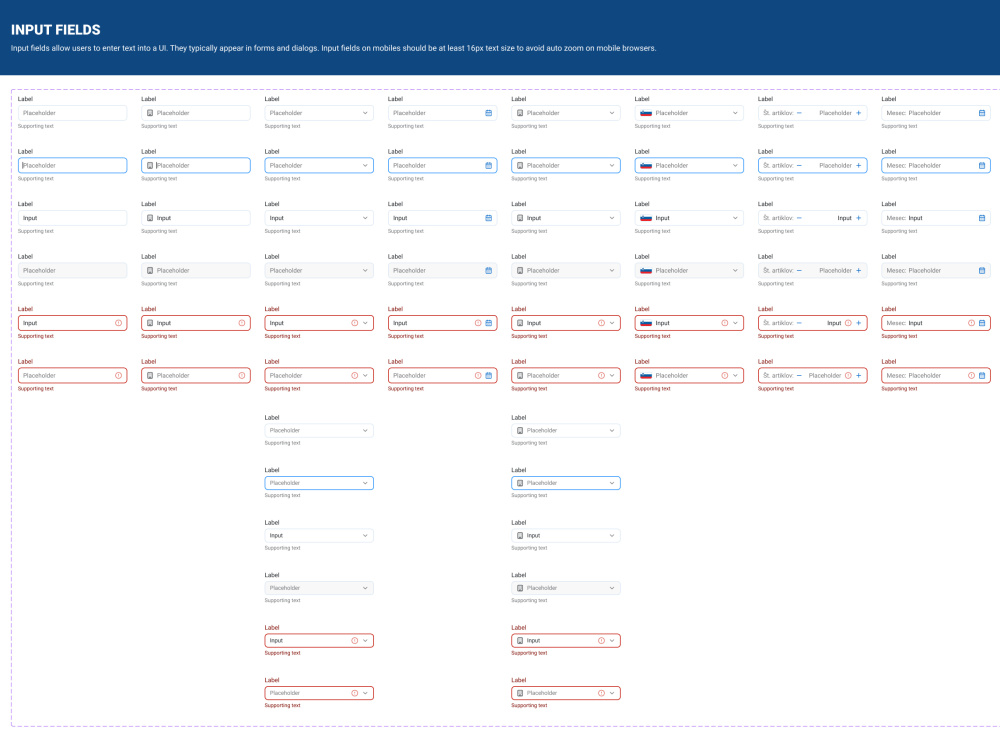Image resolution: width=1000 pixels, height=750 pixels.
Task: Expand chevron of red flag dropdown showing 'Input'
Action: point(735,323)
